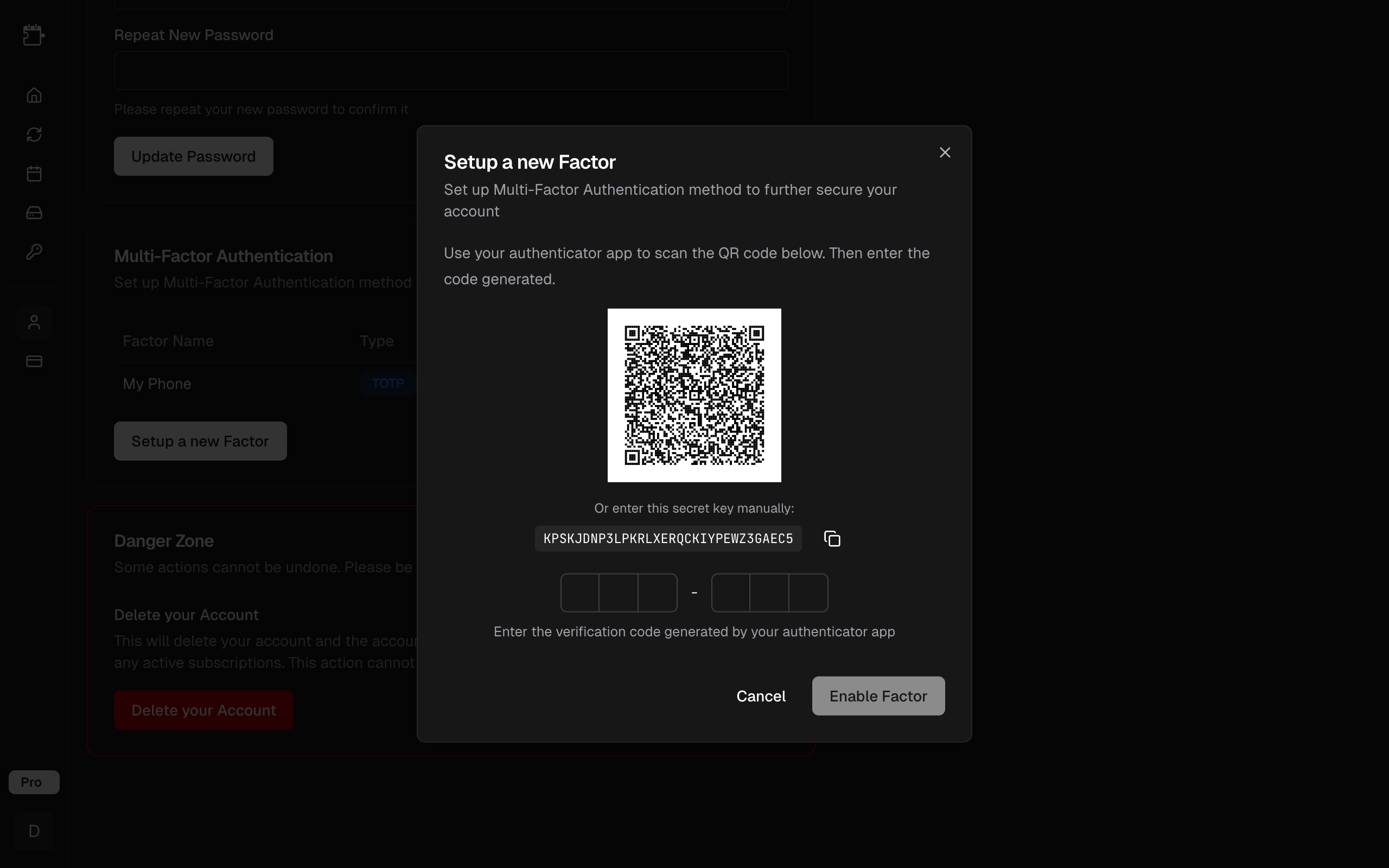
Task: Click the Delete your Account button
Action: (203, 710)
